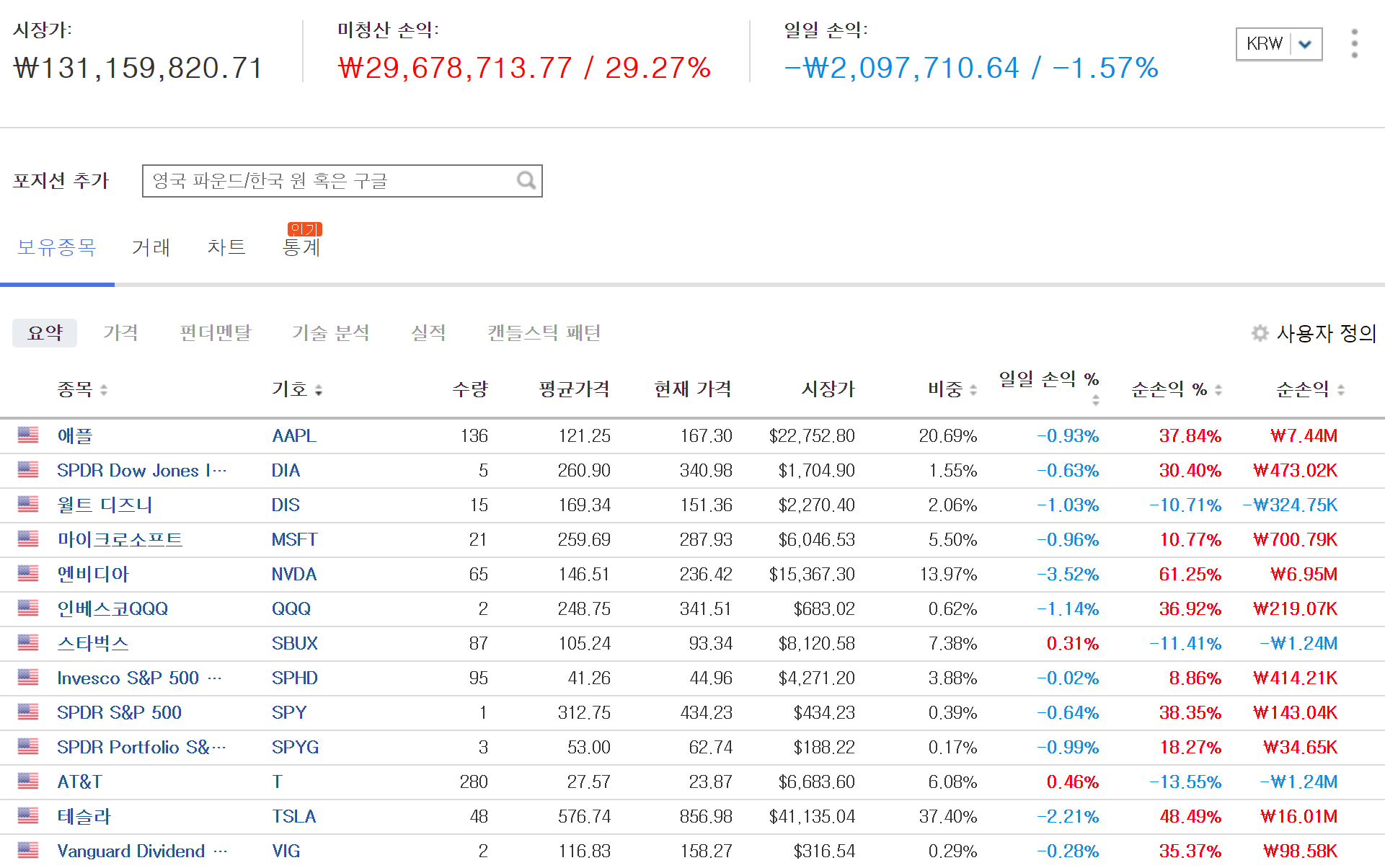The height and width of the screenshot is (868, 1385).
Task: Click the daily P/L -₩2,097,710.64 value
Action: [x=902, y=68]
